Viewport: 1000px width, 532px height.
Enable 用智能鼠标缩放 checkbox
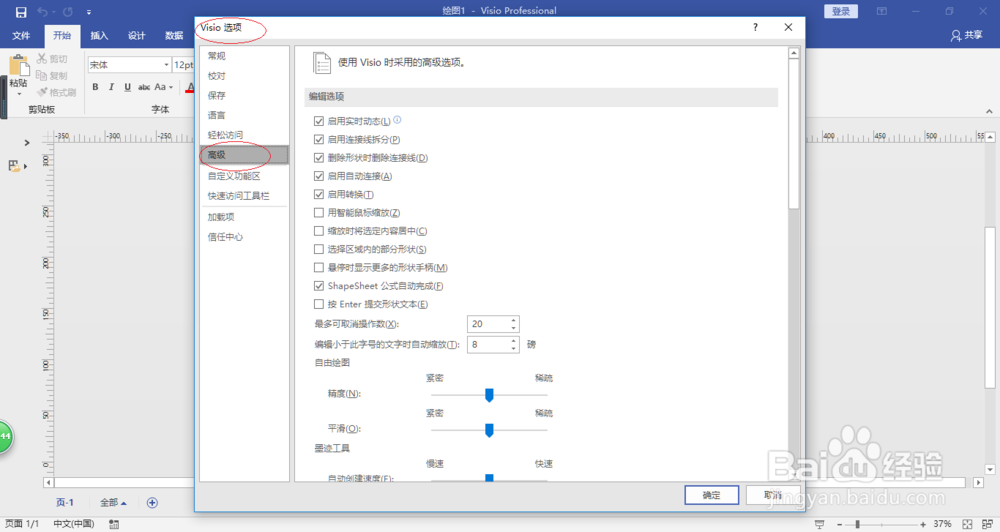point(319,212)
